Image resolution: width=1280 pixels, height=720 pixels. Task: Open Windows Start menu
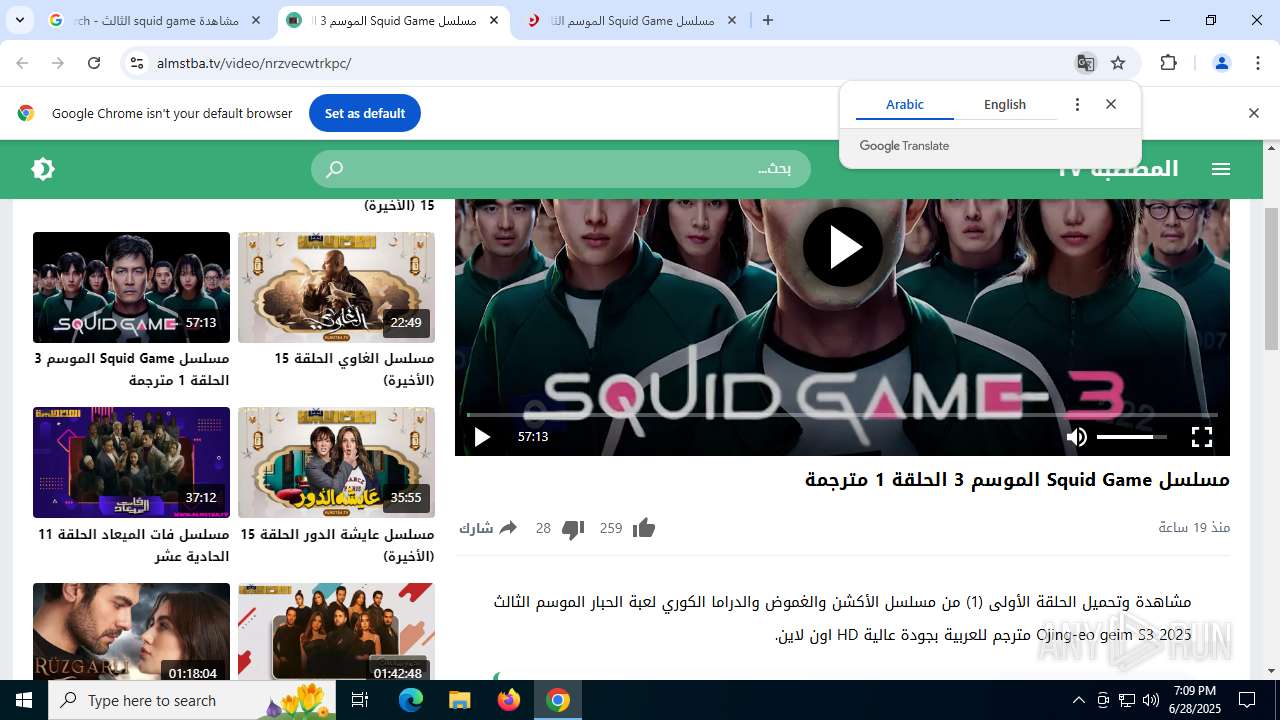(x=24, y=700)
